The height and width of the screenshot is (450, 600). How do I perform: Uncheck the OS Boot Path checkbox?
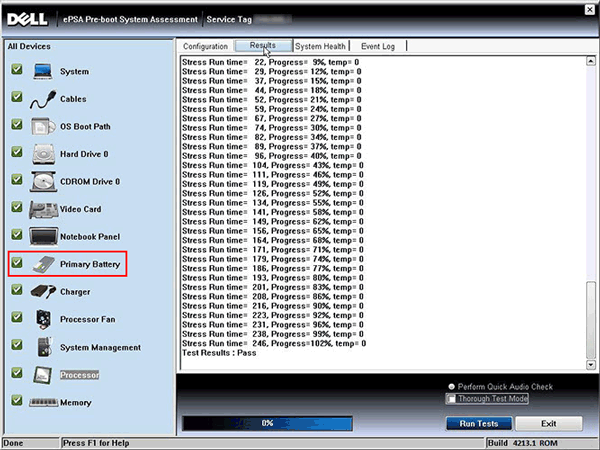(x=16, y=124)
